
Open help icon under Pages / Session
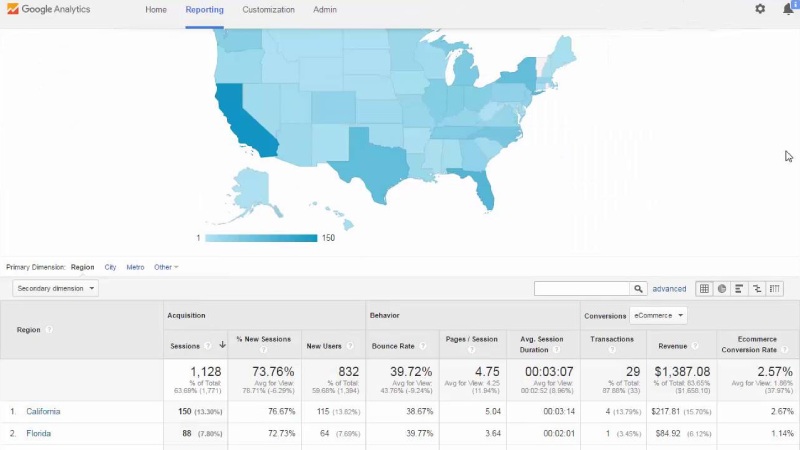coord(471,350)
